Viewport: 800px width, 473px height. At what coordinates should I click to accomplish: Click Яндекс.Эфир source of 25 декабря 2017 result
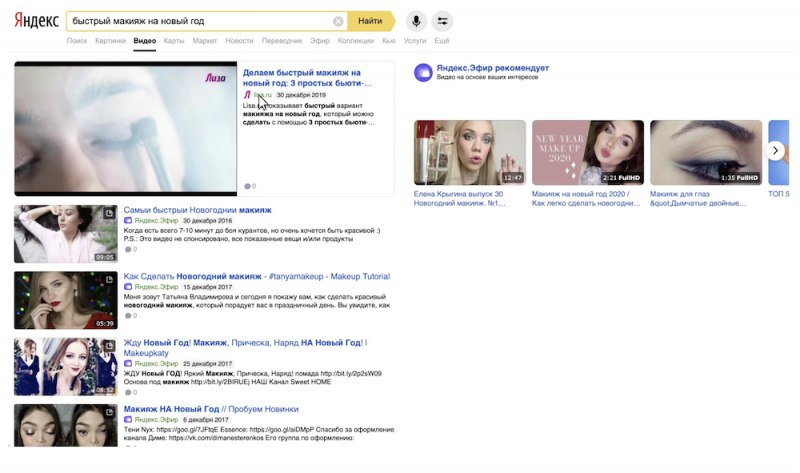[156, 363]
